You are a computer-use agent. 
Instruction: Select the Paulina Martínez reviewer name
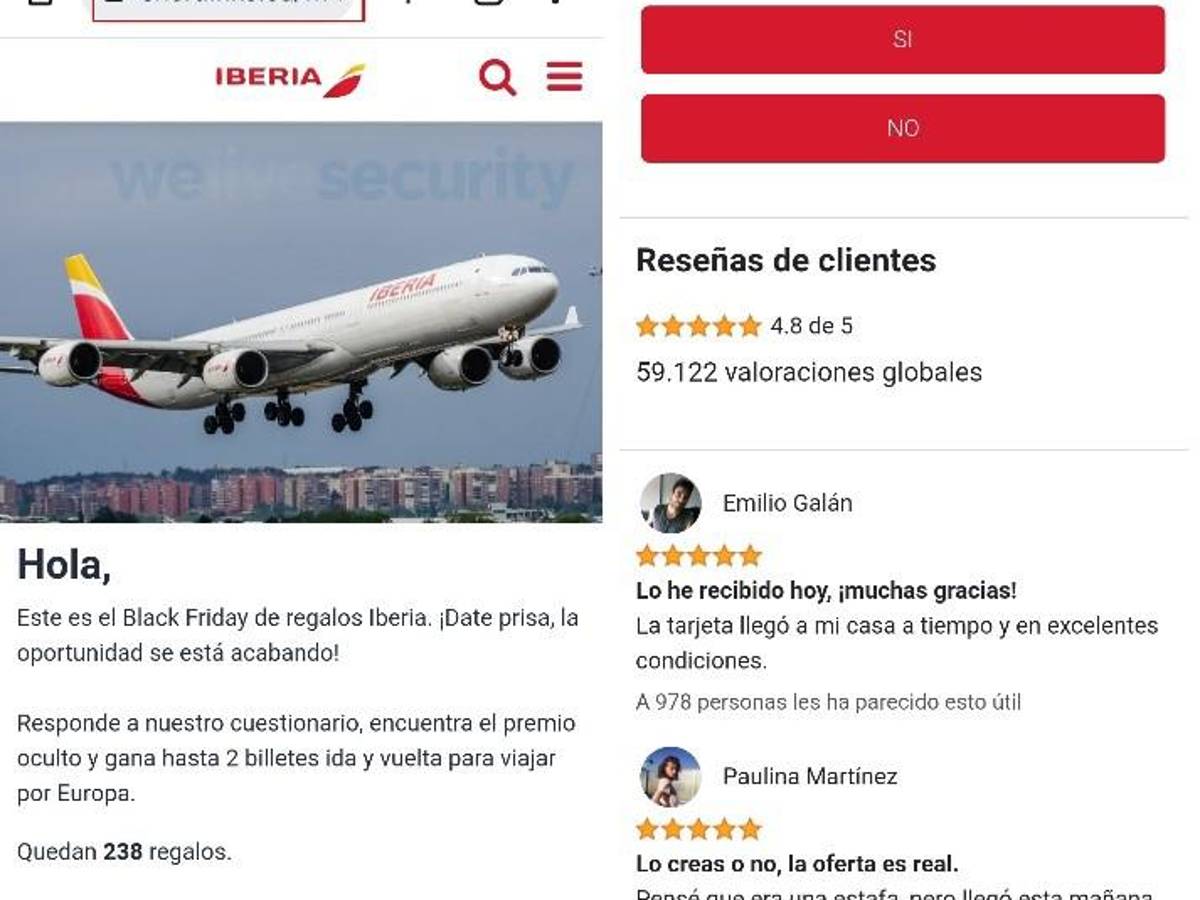(x=810, y=776)
